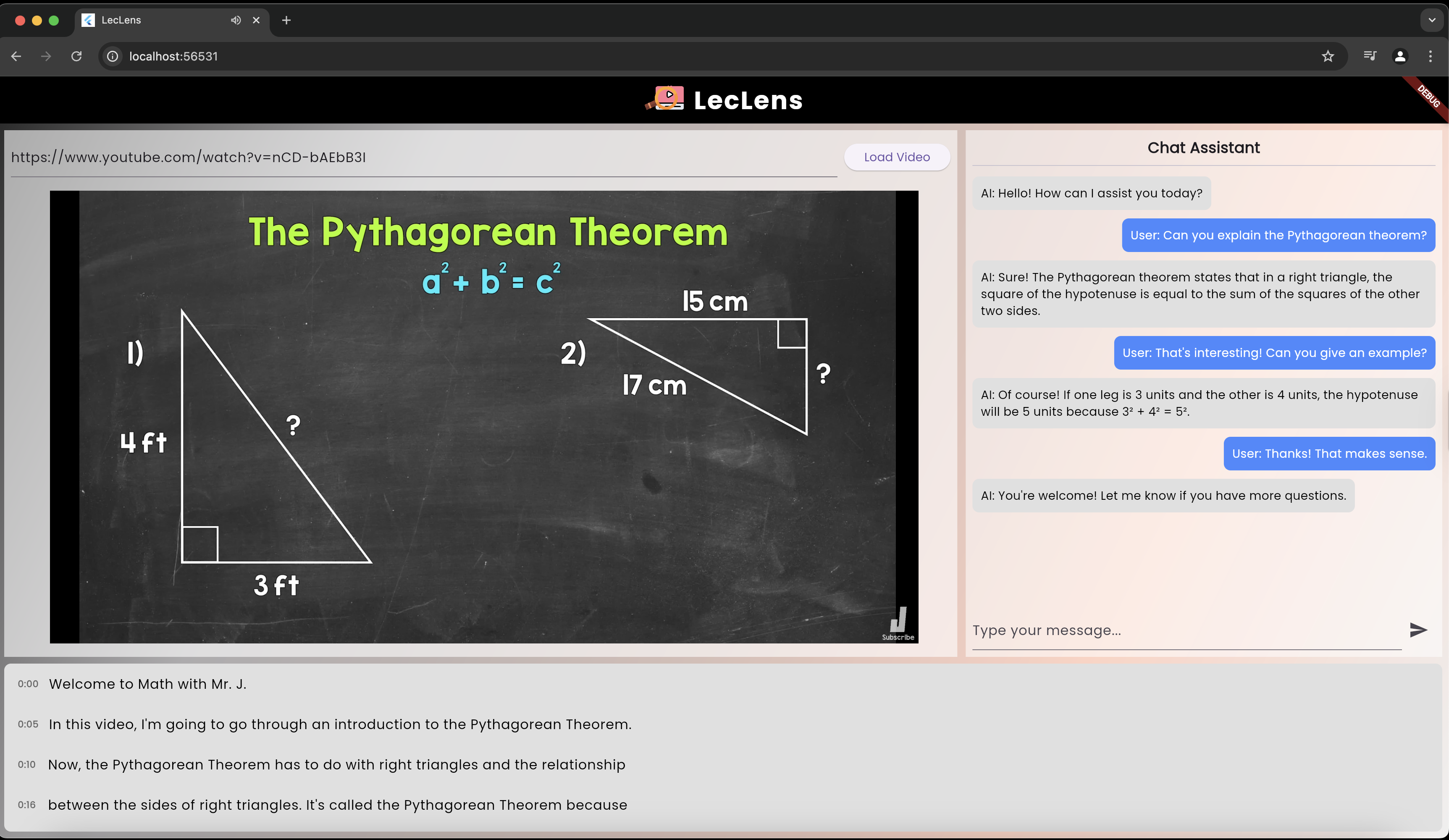Open the browser media control icon

coord(1370,56)
